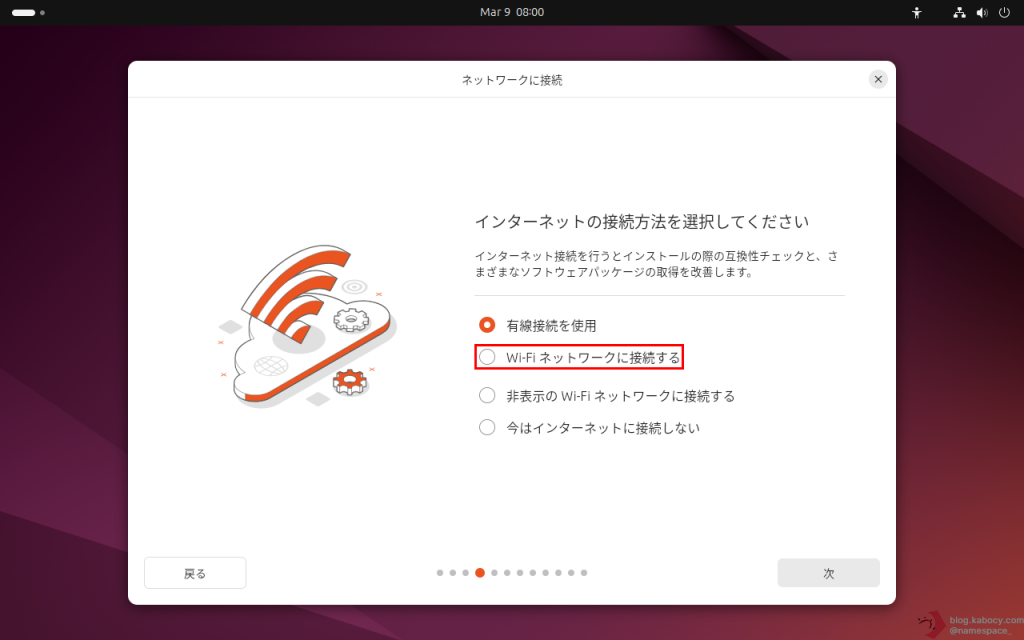Open the power menu icon
The width and height of the screenshot is (1024, 640).
point(1004,13)
